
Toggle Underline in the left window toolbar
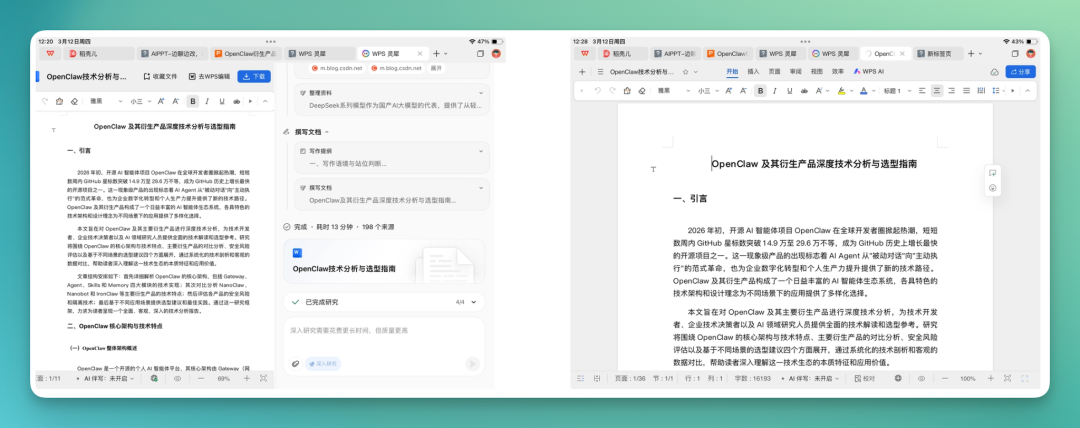coord(222,101)
